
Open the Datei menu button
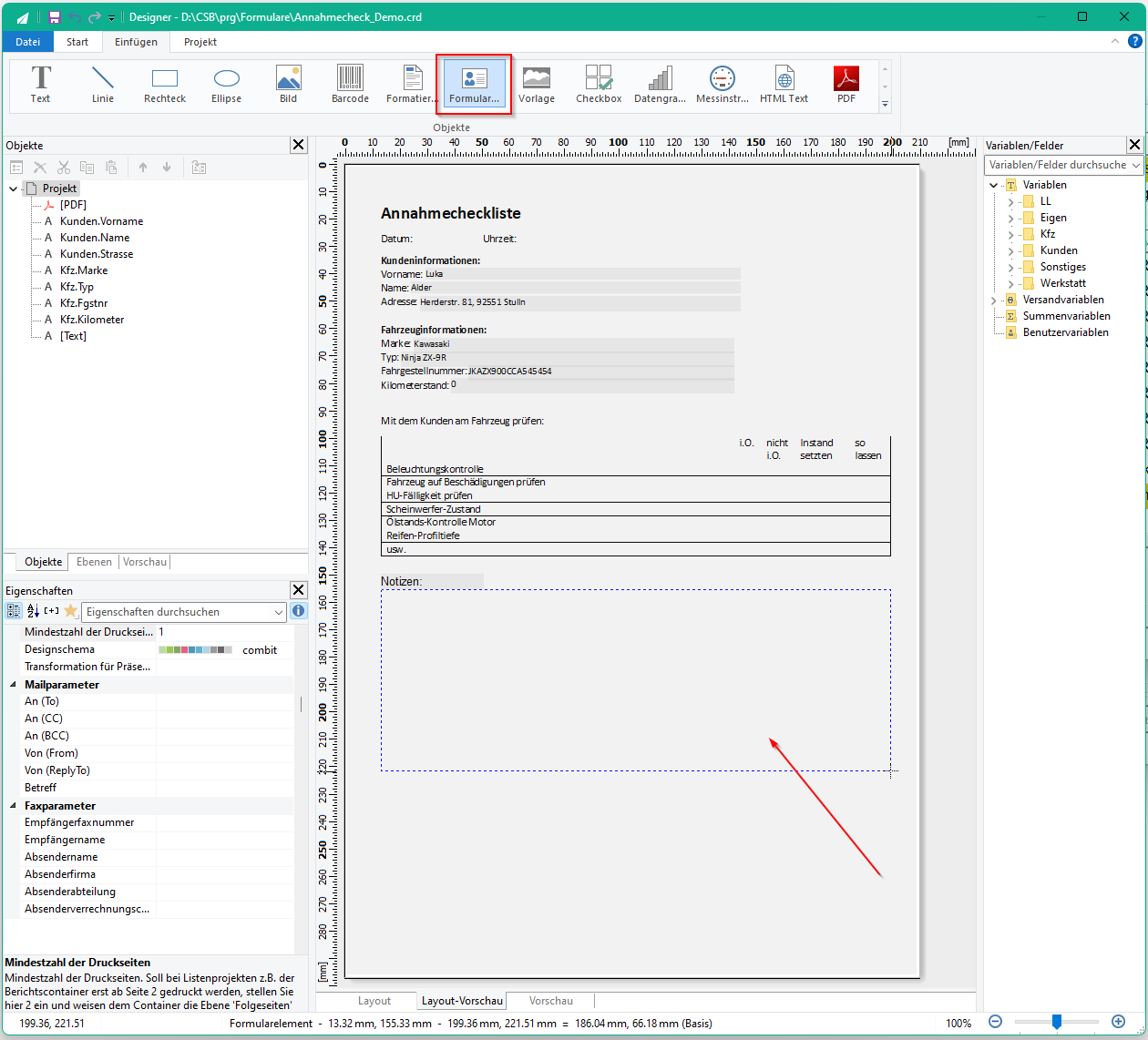[28, 42]
